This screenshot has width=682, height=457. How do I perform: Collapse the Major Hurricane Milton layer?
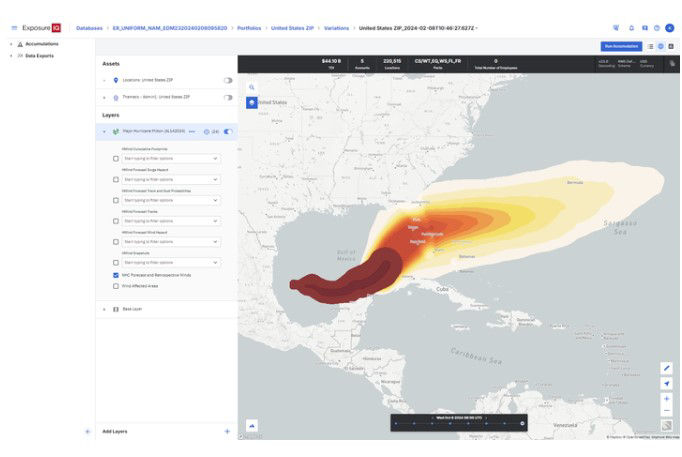pyautogui.click(x=104, y=131)
